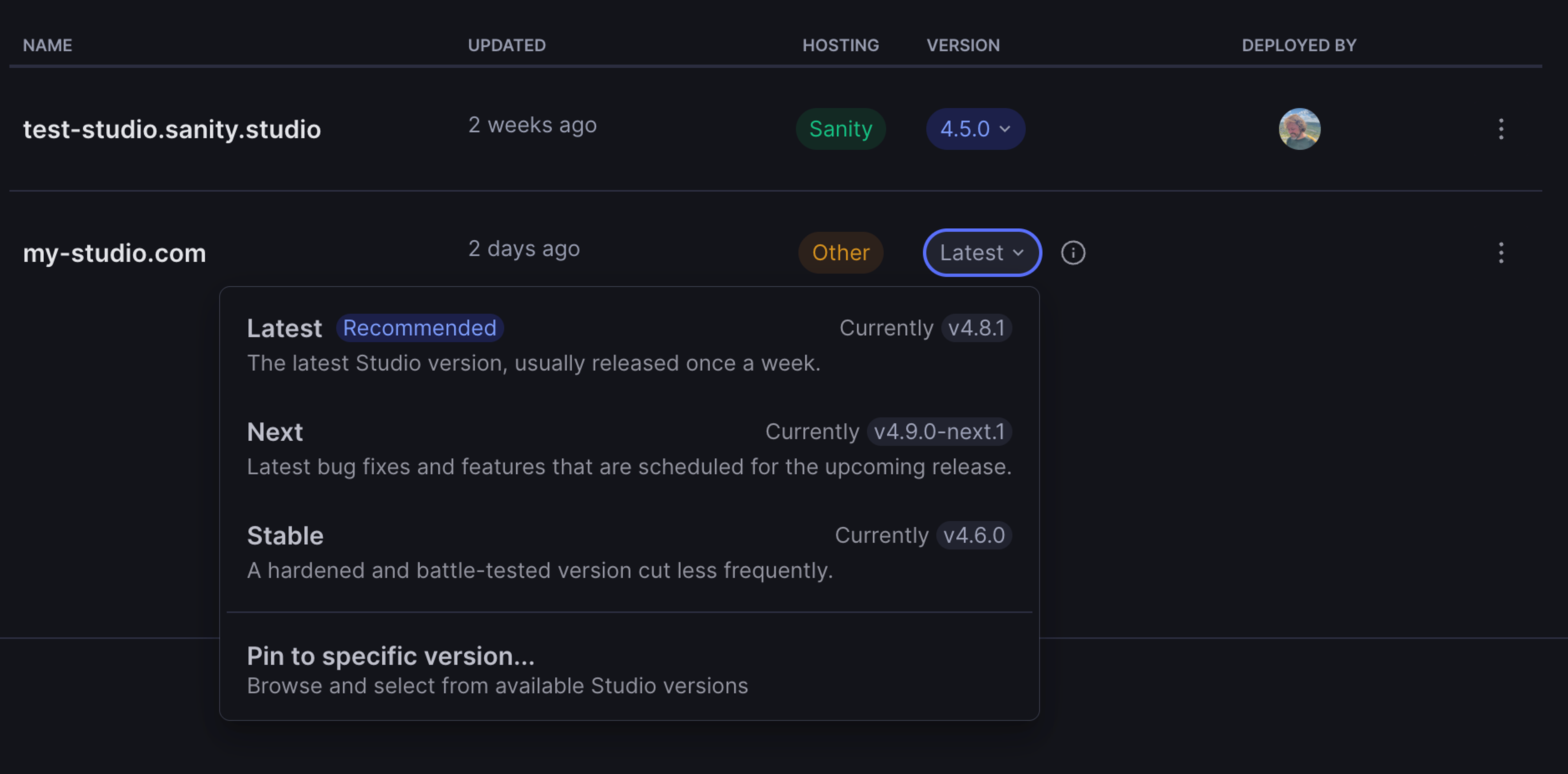Viewport: 1568px width, 774px height.
Task: Expand the 4.5.0 version dropdown
Action: click(975, 129)
